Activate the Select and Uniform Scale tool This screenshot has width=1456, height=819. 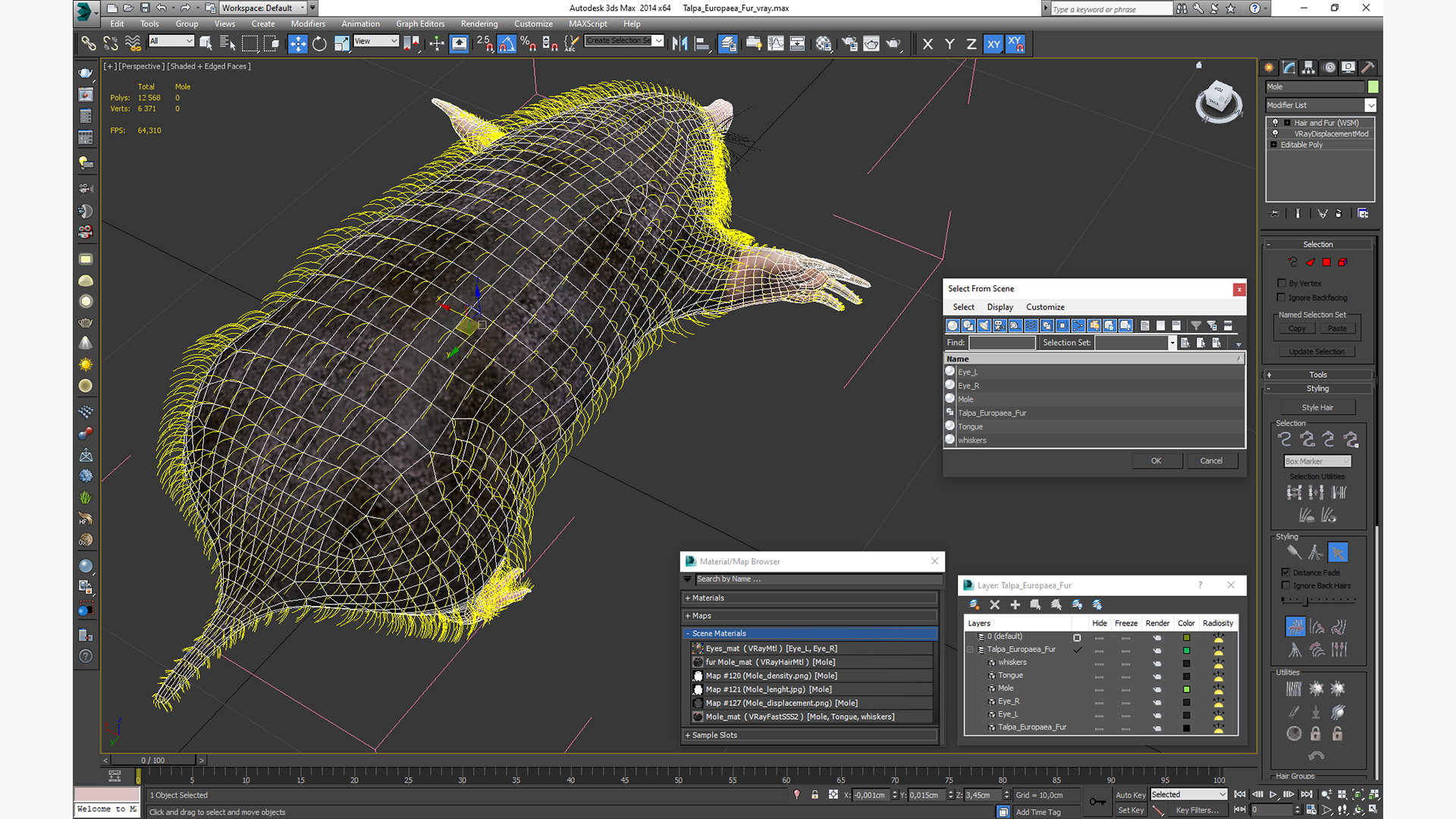[341, 44]
